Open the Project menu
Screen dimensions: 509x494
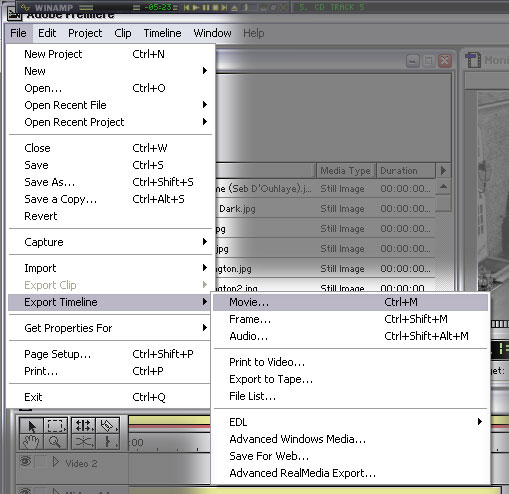tap(85, 33)
